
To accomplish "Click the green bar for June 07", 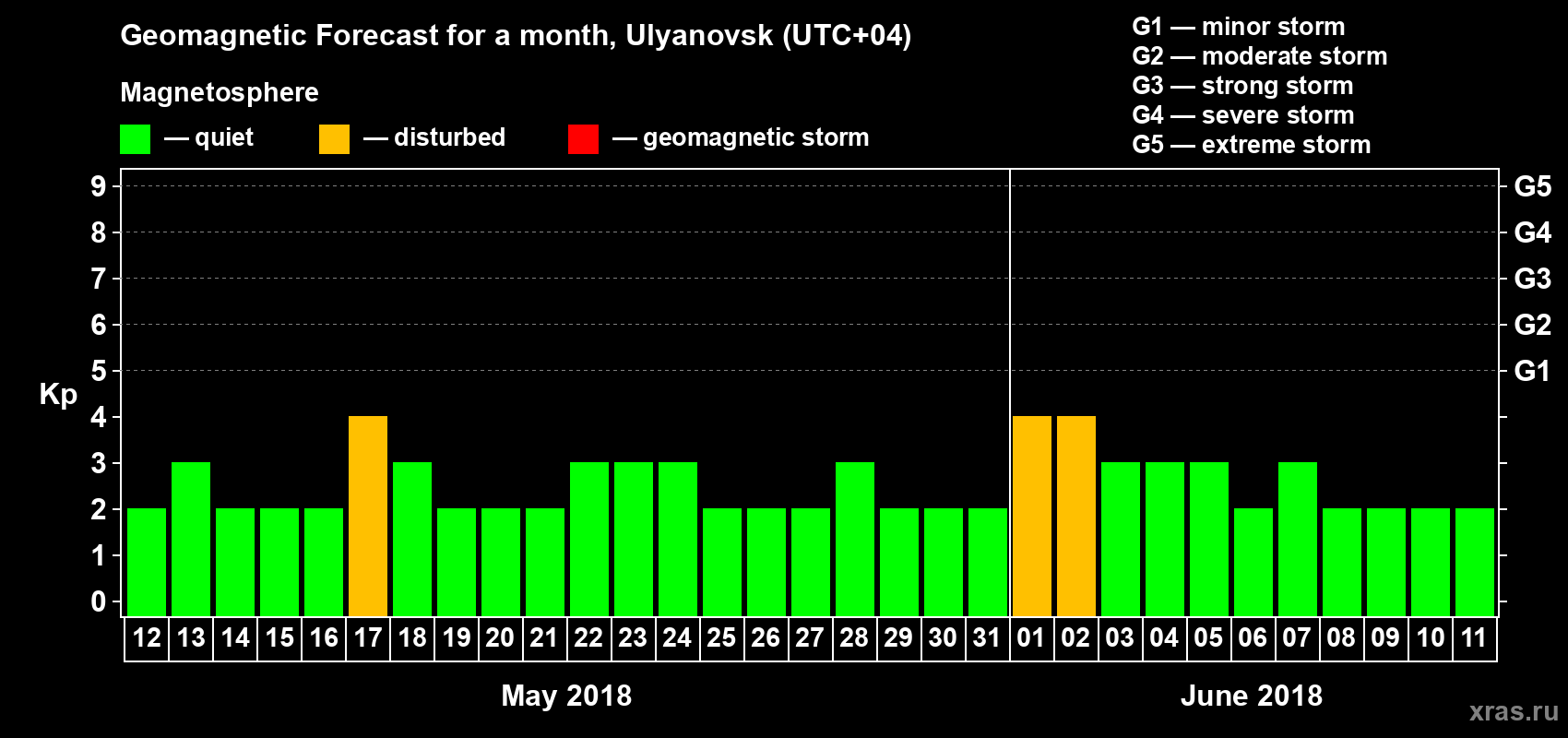I will pos(1298,539).
